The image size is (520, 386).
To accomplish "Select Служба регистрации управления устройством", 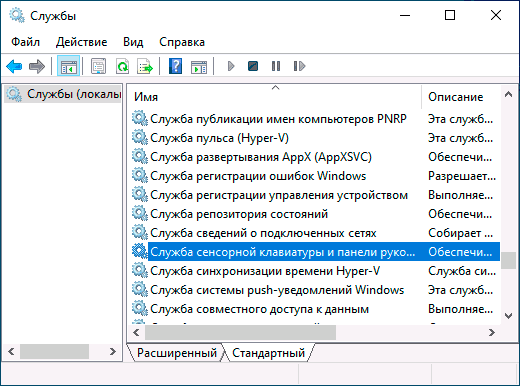I will pos(279,195).
